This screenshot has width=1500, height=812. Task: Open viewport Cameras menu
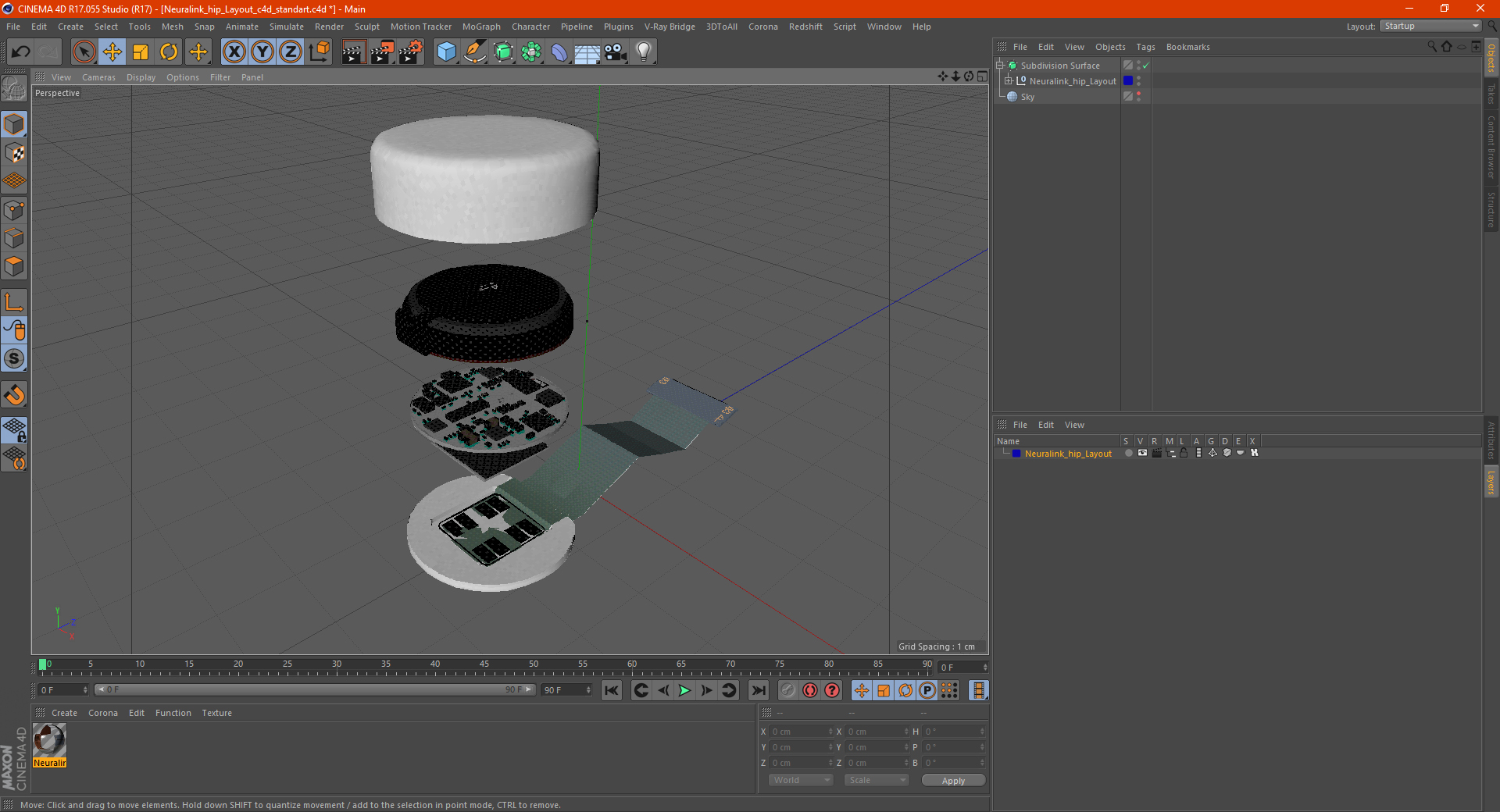pyautogui.click(x=98, y=77)
